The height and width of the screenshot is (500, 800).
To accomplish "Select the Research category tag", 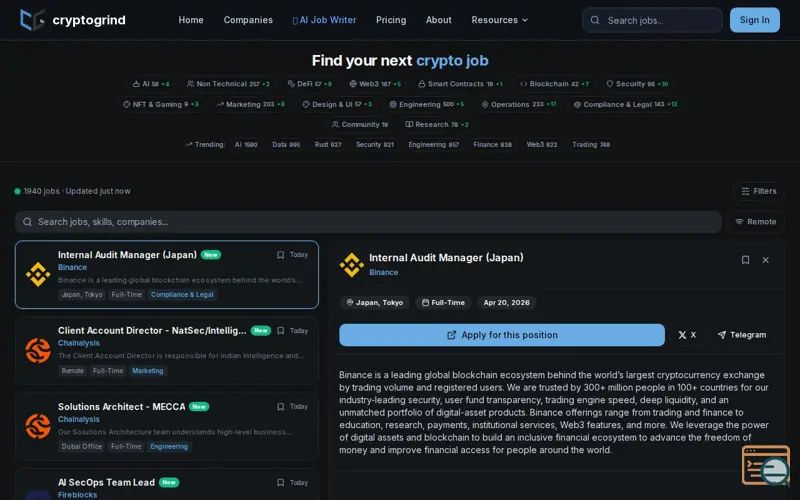I will [x=437, y=124].
